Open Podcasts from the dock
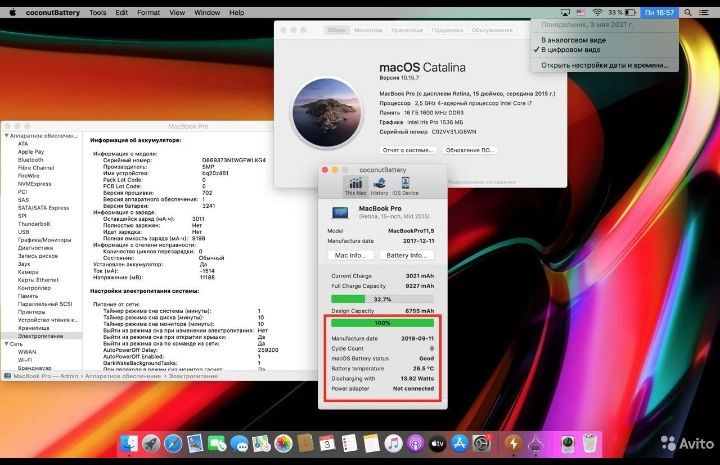Viewport: 720px width, 465px height. 416,444
